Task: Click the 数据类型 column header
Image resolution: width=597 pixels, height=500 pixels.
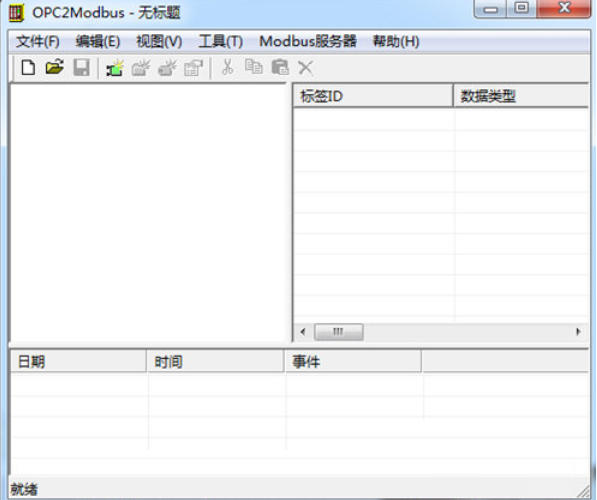Action: 521,96
